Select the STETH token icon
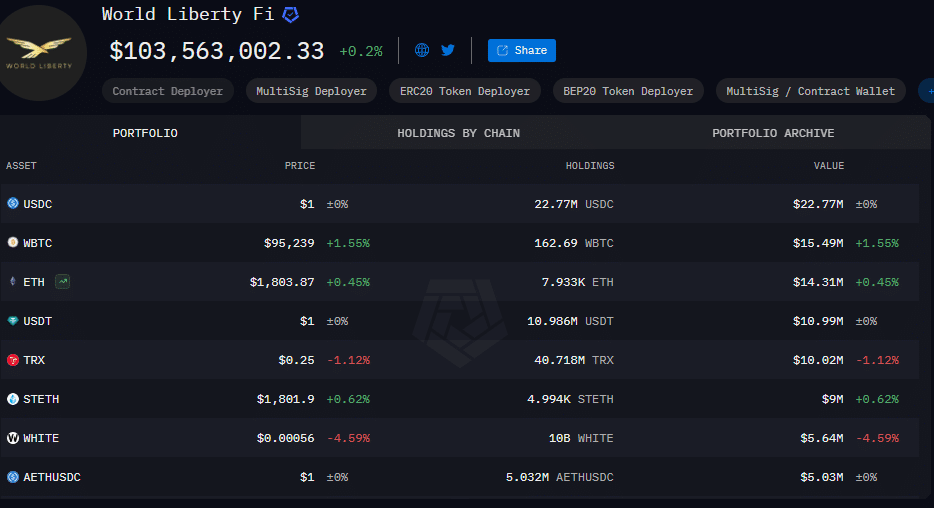Screen dimensions: 934x508 (13, 399)
